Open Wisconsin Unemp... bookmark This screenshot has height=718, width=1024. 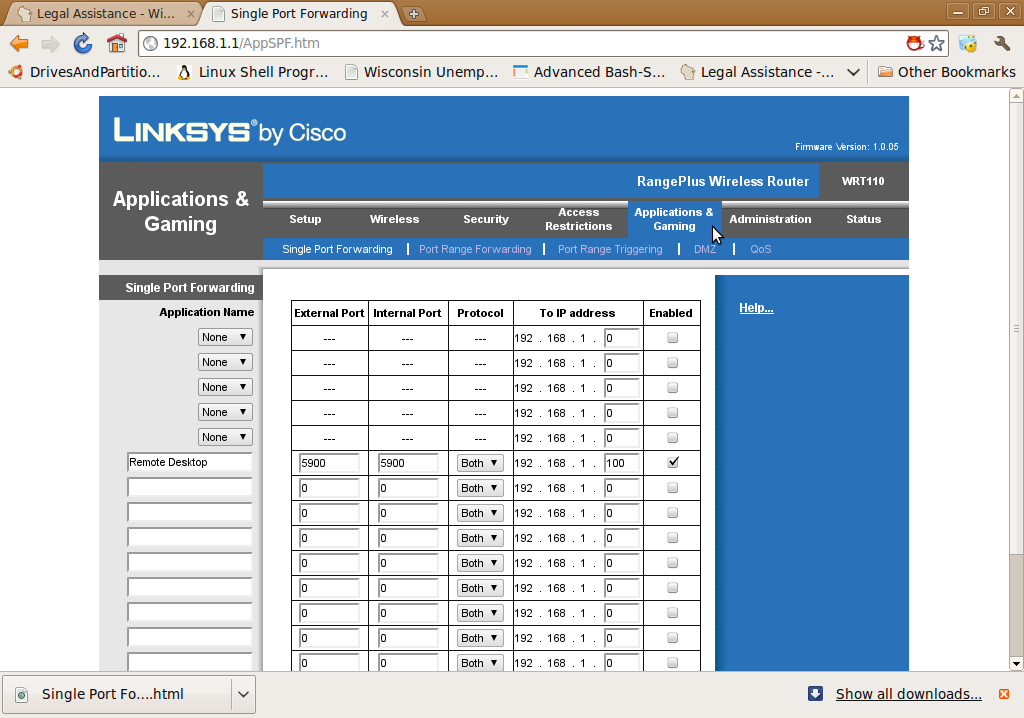[421, 72]
